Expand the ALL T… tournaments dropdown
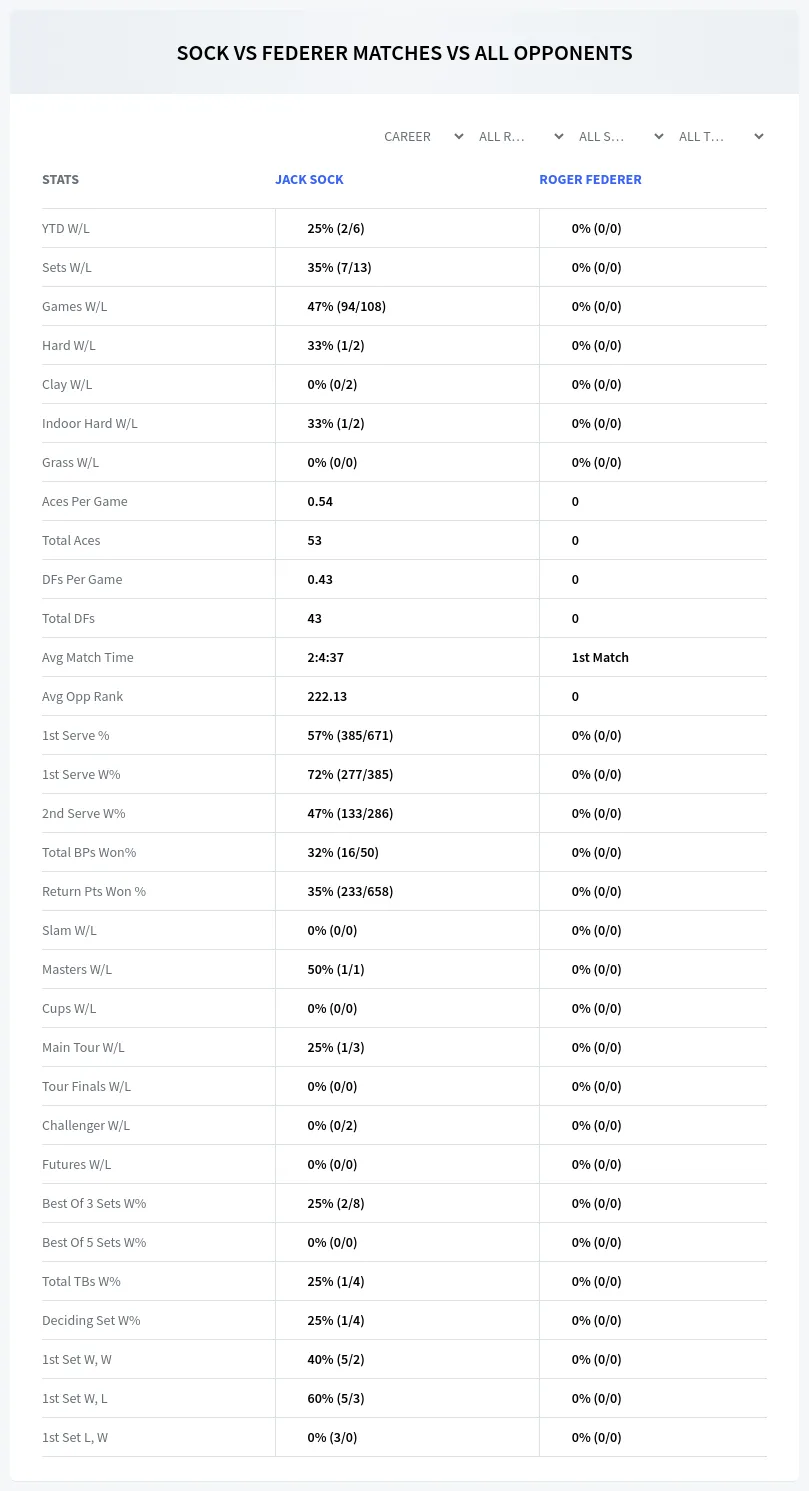The image size is (809, 1491). 722,136
